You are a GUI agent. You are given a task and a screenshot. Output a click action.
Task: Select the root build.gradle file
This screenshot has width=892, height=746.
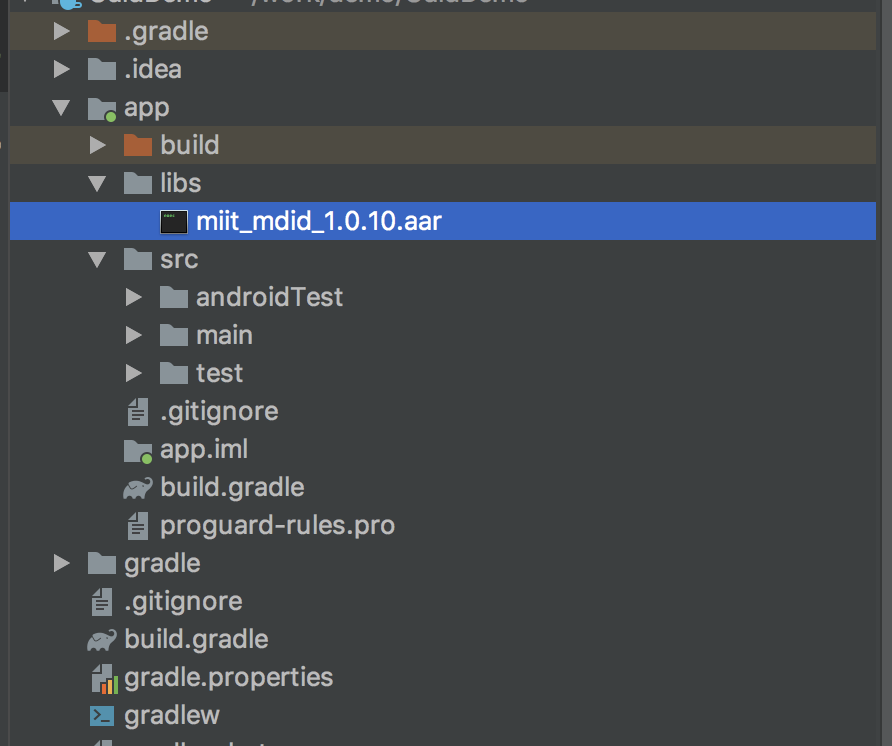pyautogui.click(x=196, y=639)
